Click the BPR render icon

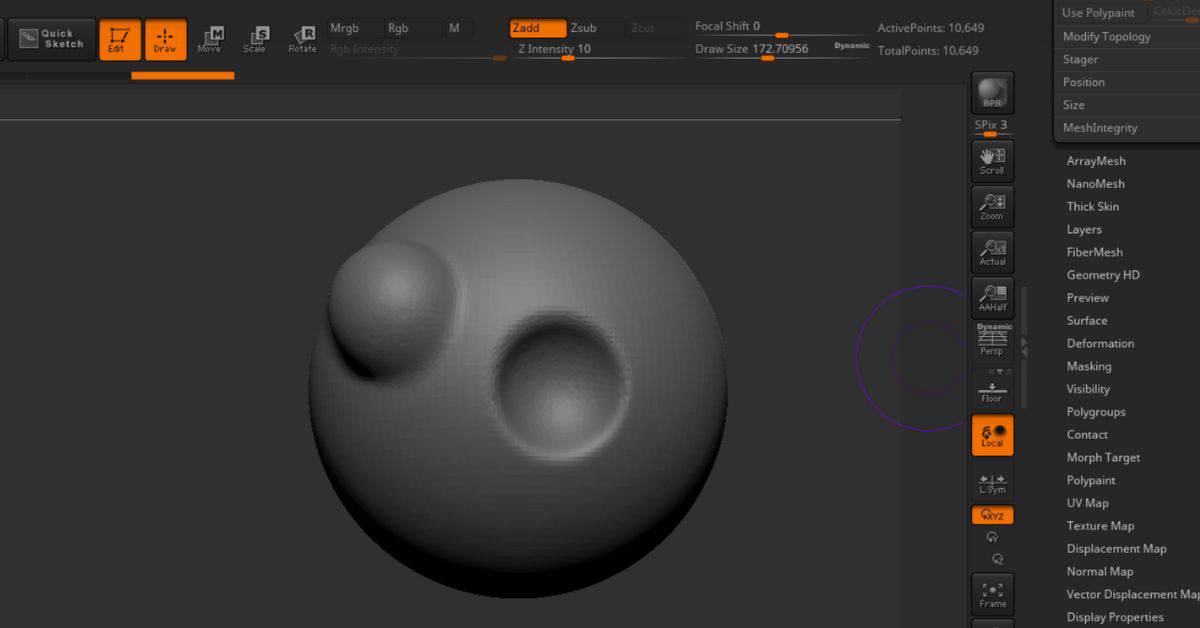tap(992, 93)
